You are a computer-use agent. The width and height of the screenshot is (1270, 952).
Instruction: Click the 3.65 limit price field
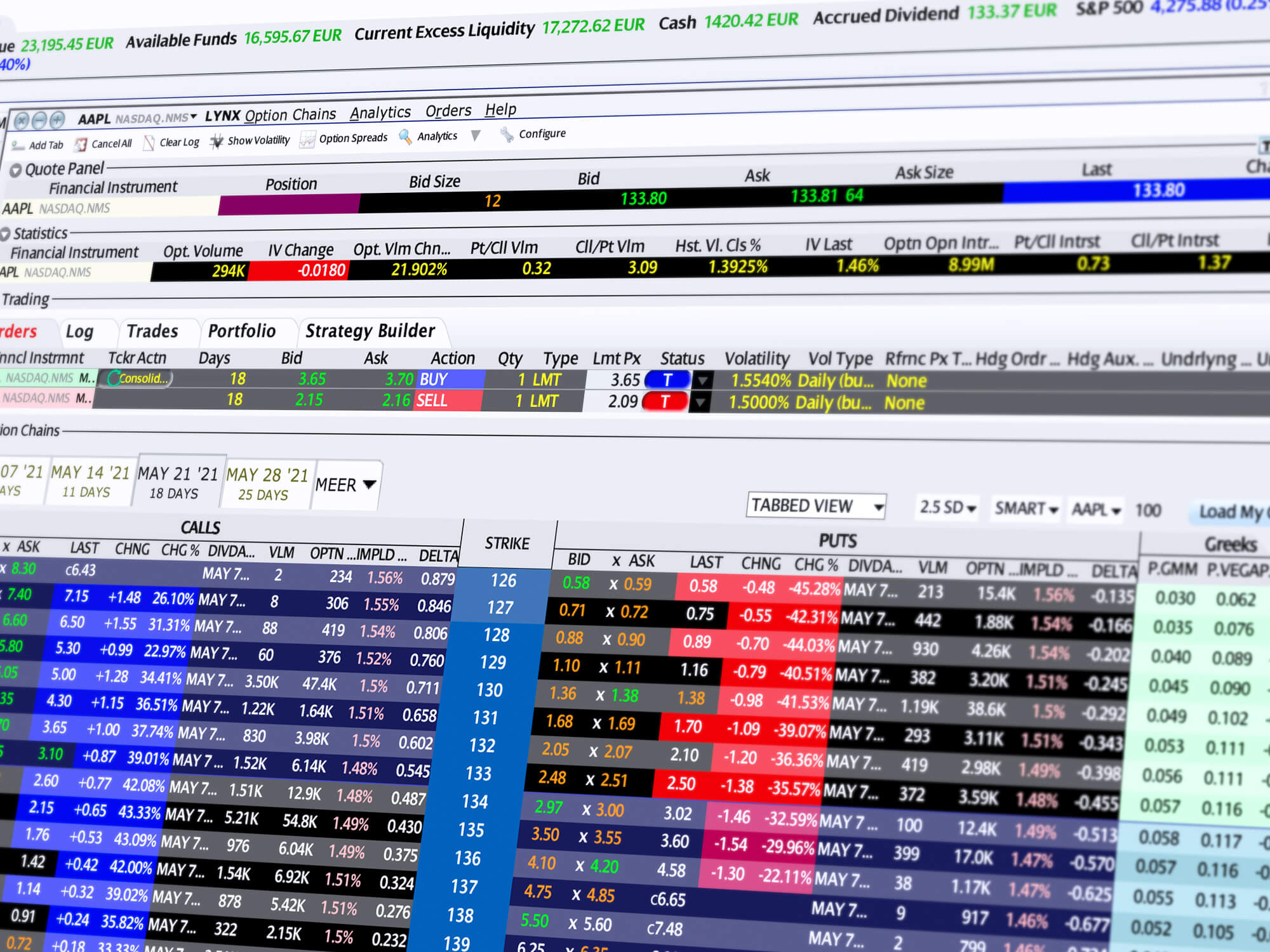point(613,380)
